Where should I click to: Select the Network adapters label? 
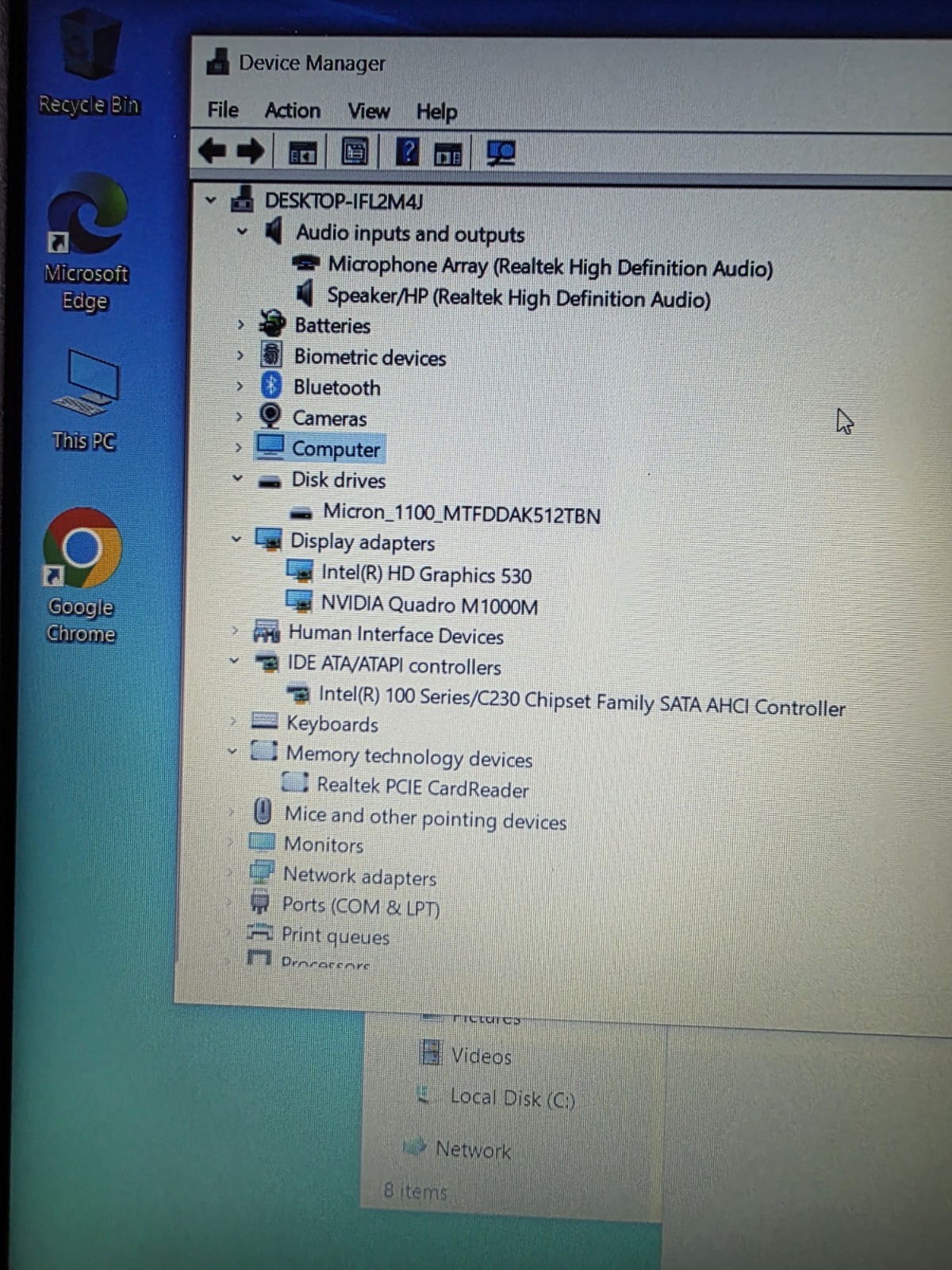click(x=359, y=876)
